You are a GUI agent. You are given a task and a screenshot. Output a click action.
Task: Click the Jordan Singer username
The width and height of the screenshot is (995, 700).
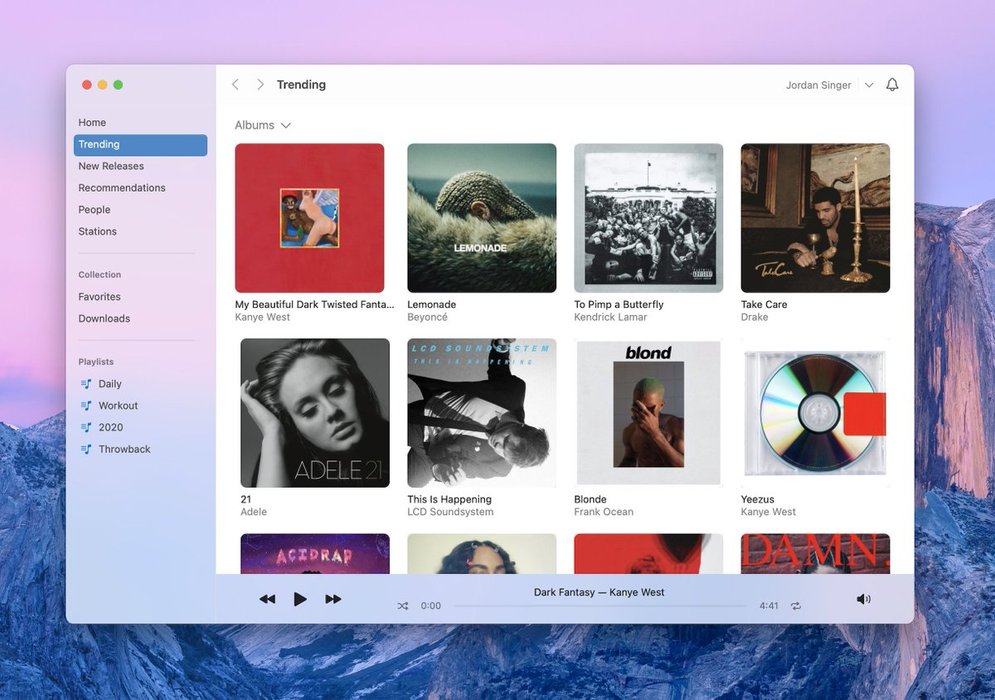click(x=818, y=85)
